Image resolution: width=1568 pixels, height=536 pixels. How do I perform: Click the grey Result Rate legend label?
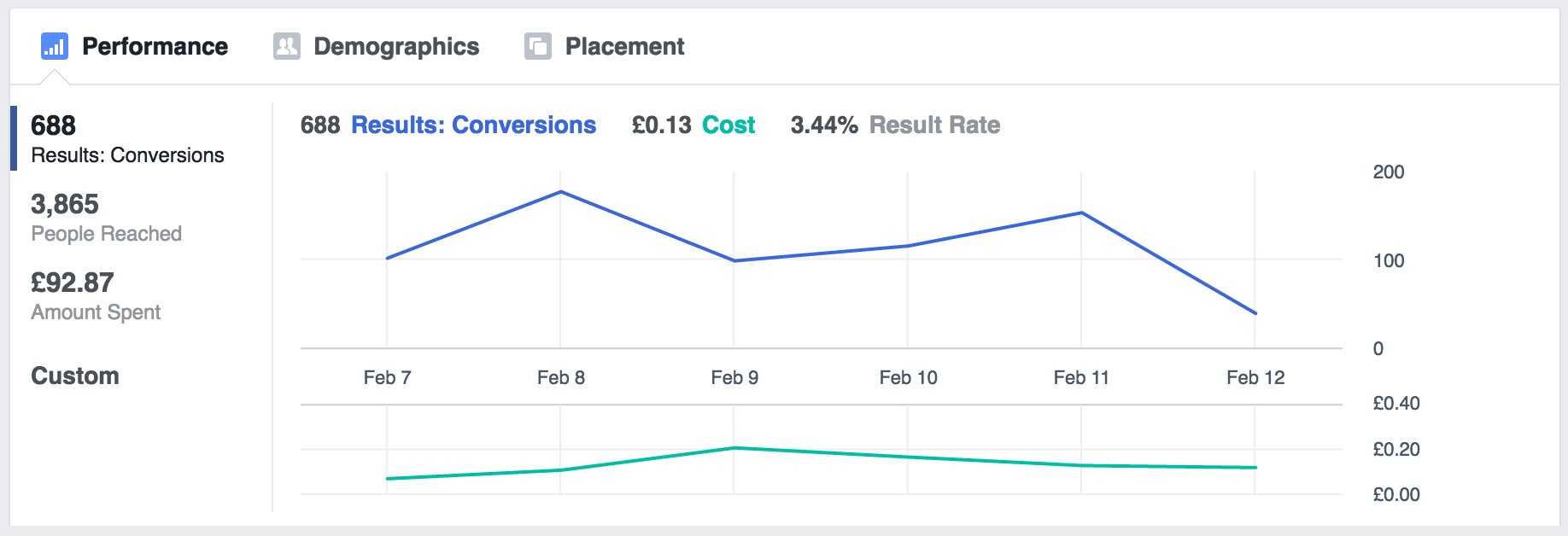(935, 125)
